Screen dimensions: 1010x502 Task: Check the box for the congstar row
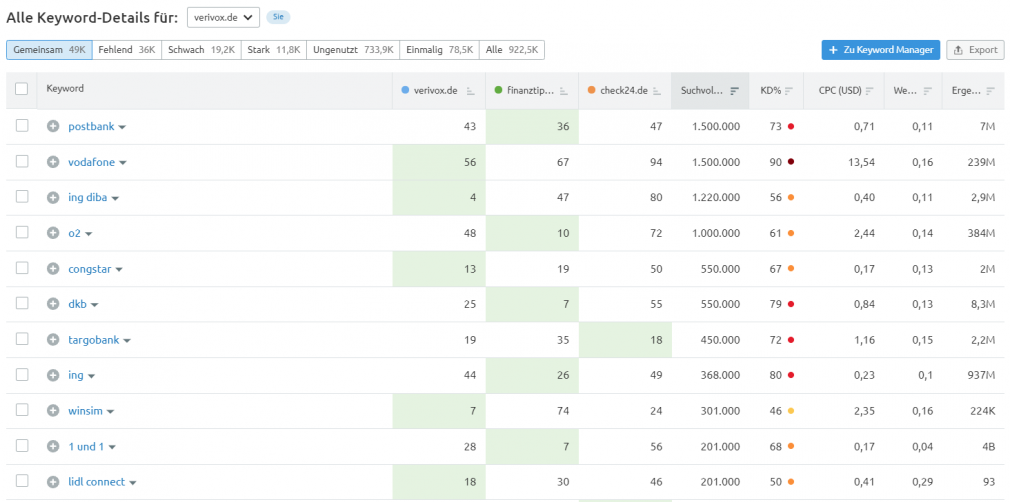click(x=22, y=267)
